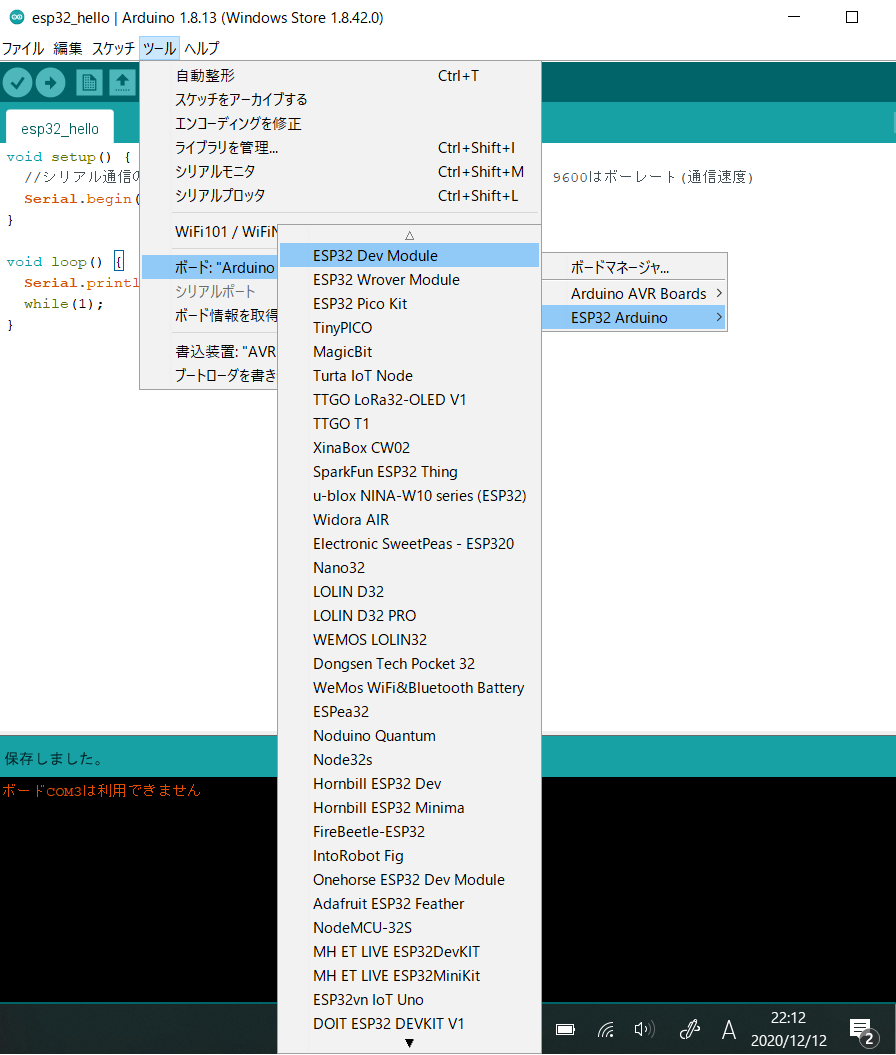
Task: Click the Arduino logo in title bar
Action: pos(17,17)
